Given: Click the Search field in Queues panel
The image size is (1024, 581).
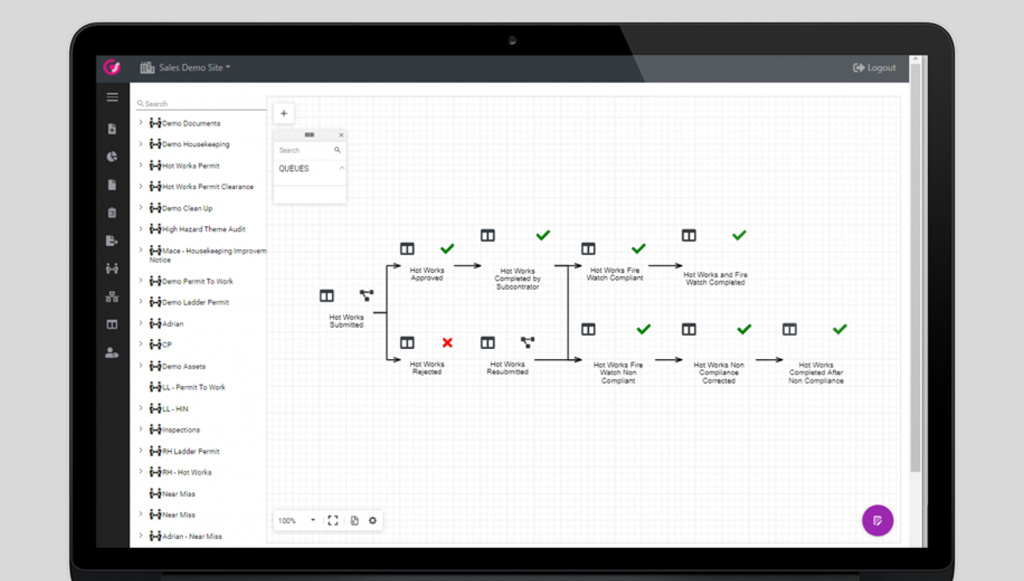Looking at the screenshot, I should (310, 150).
